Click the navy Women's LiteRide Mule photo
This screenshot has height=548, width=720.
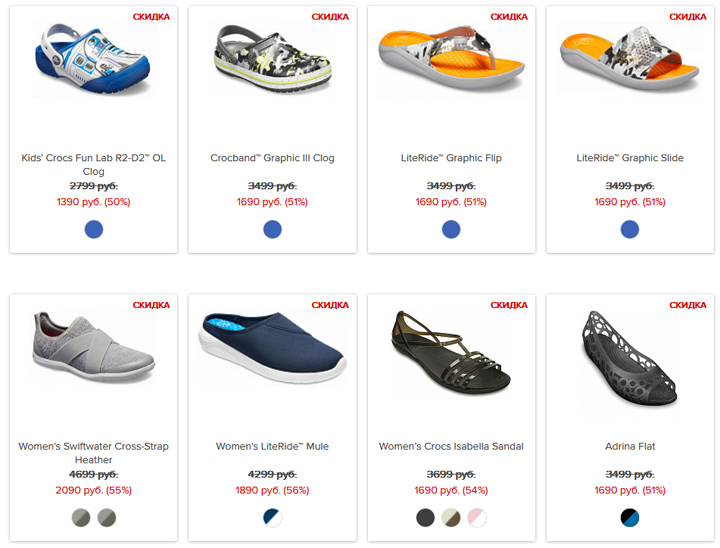coord(273,346)
